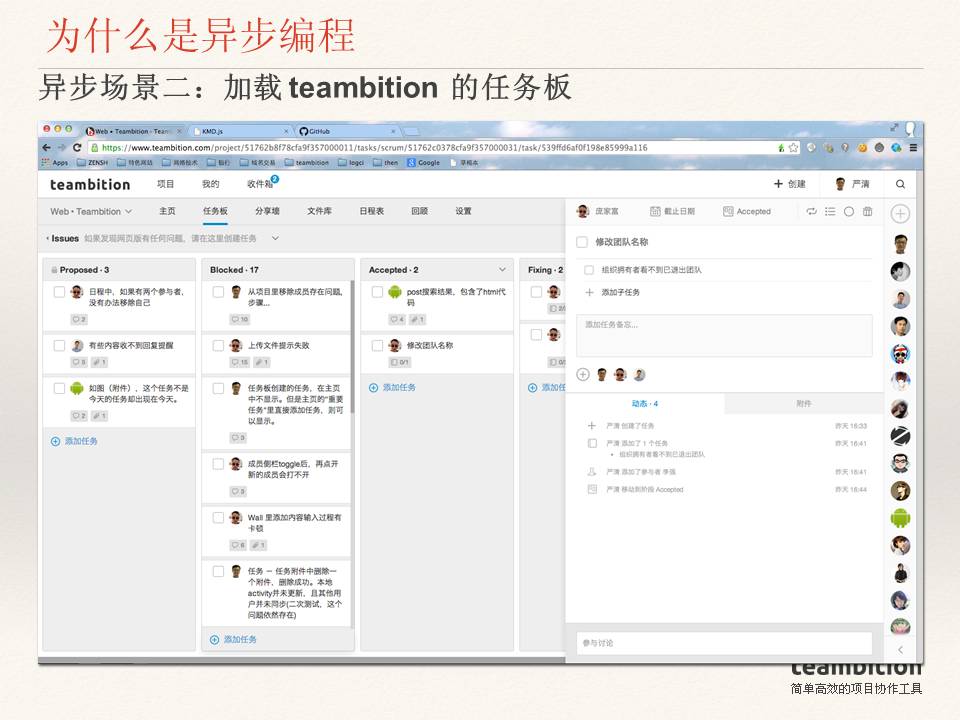Image resolution: width=960 pixels, height=720 pixels.
Task: Add participant with plus icon below notes
Action: (583, 374)
